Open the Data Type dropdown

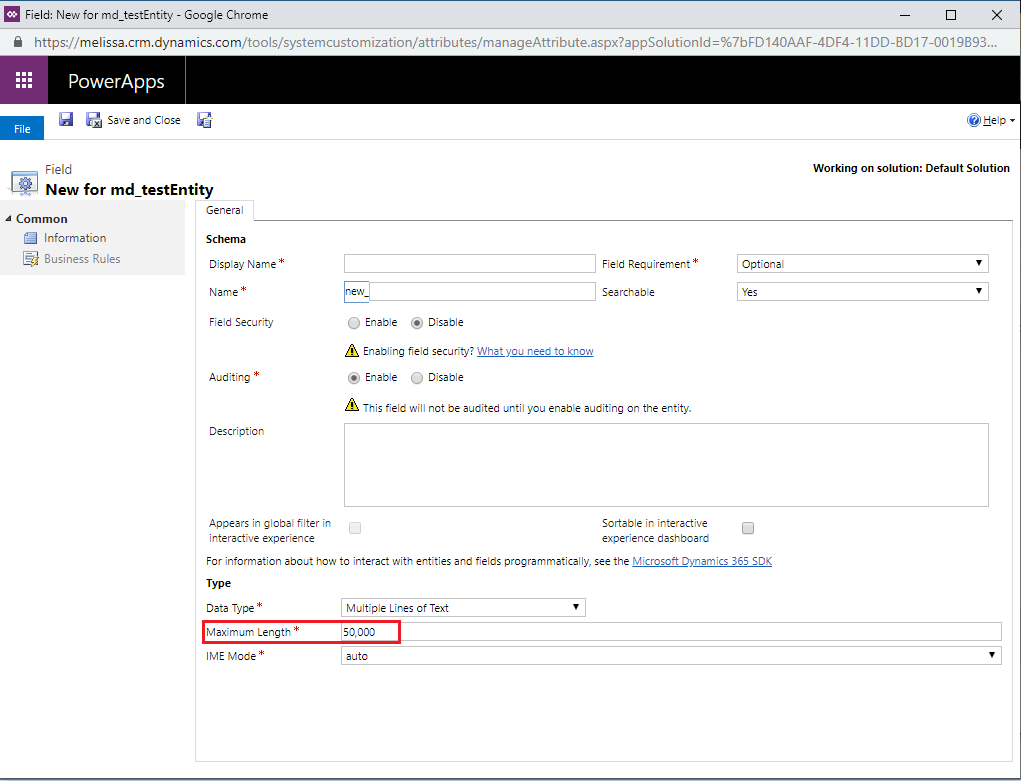point(463,608)
